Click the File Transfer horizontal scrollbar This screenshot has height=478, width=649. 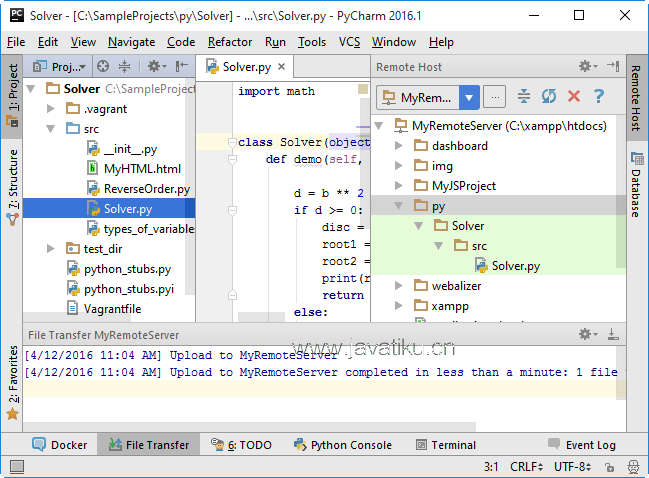point(249,426)
